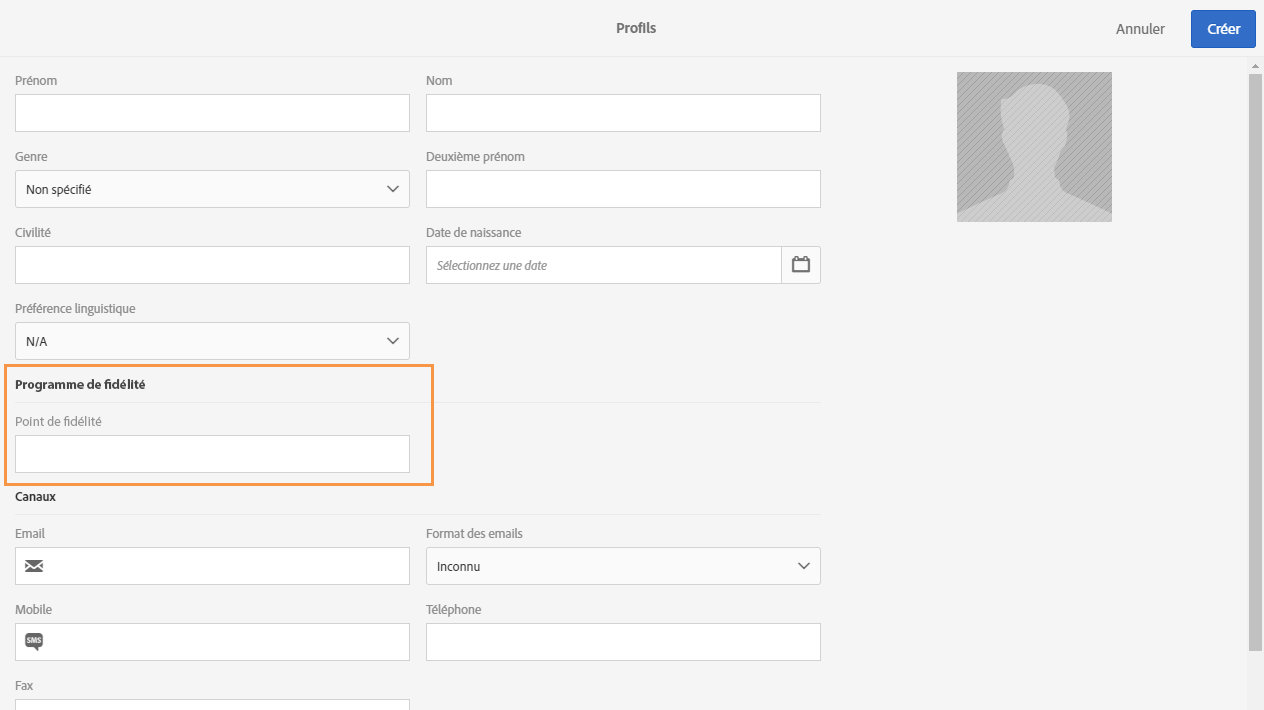Click the profile avatar placeholder image
The width and height of the screenshot is (1264, 710).
(1034, 147)
